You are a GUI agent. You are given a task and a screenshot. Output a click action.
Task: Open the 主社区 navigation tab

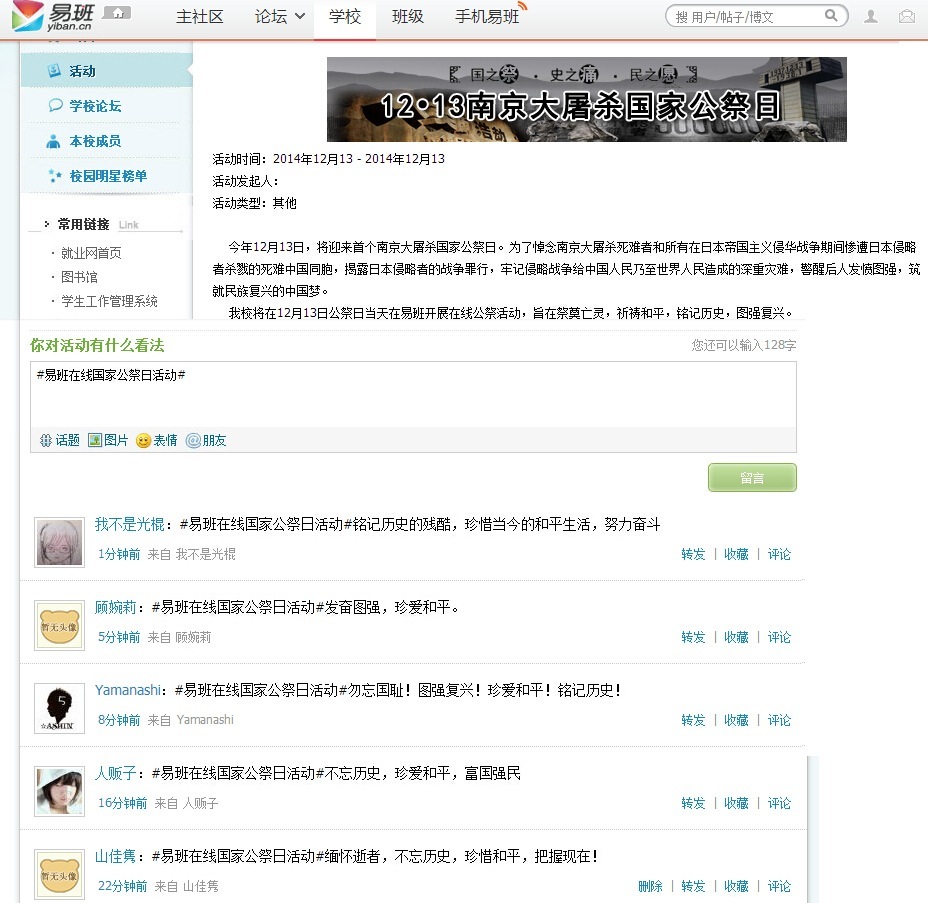pyautogui.click(x=200, y=17)
